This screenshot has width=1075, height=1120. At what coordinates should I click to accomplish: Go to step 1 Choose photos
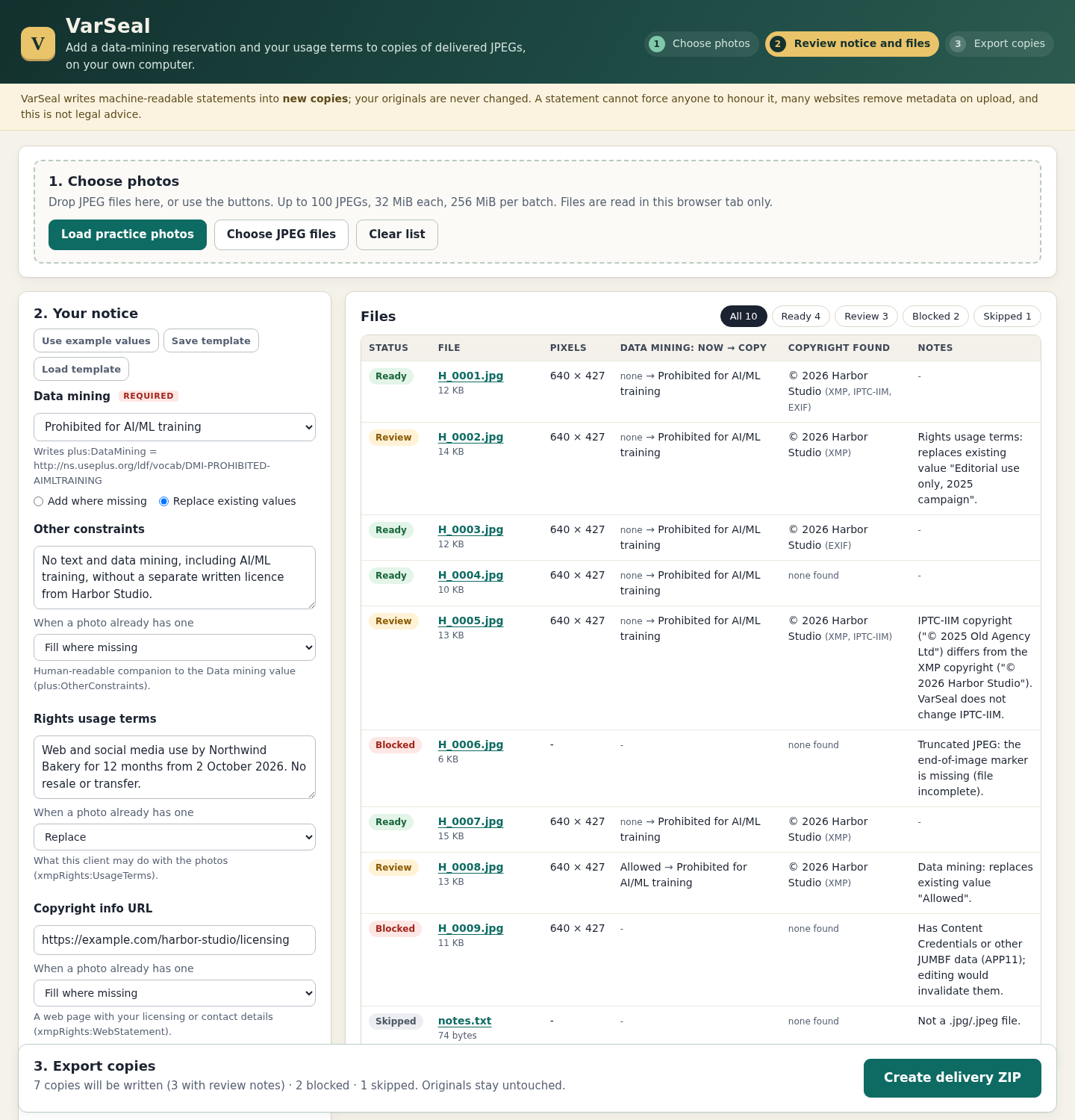(x=701, y=44)
